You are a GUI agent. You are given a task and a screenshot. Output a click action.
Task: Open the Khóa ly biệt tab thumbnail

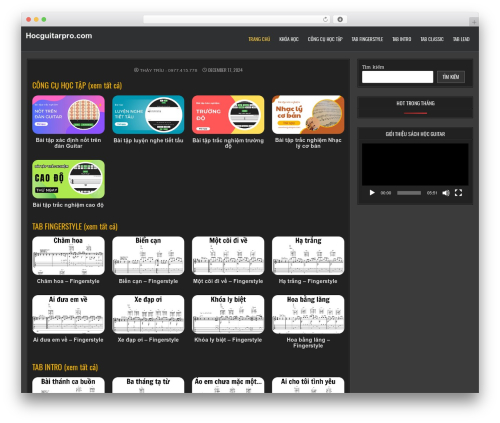(x=228, y=314)
